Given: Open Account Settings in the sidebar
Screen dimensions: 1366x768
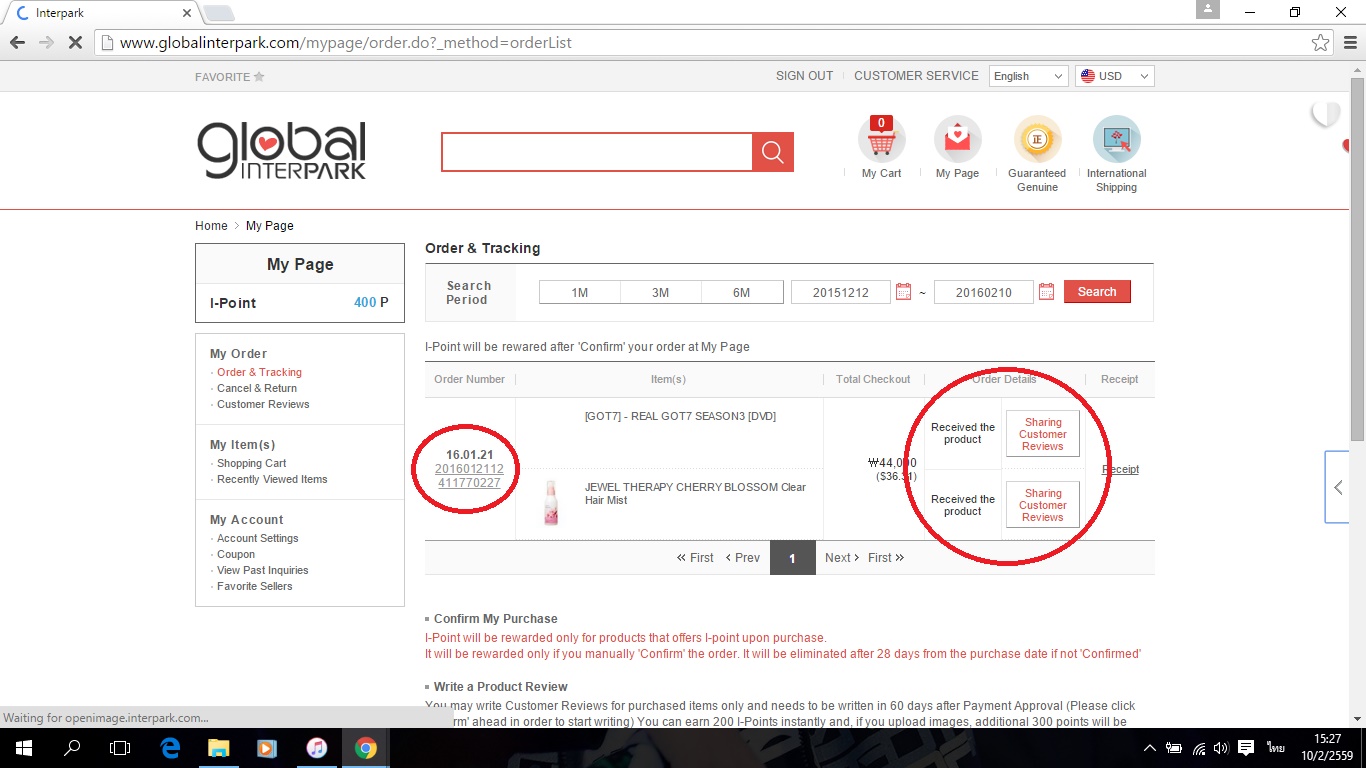Looking at the screenshot, I should (x=258, y=538).
